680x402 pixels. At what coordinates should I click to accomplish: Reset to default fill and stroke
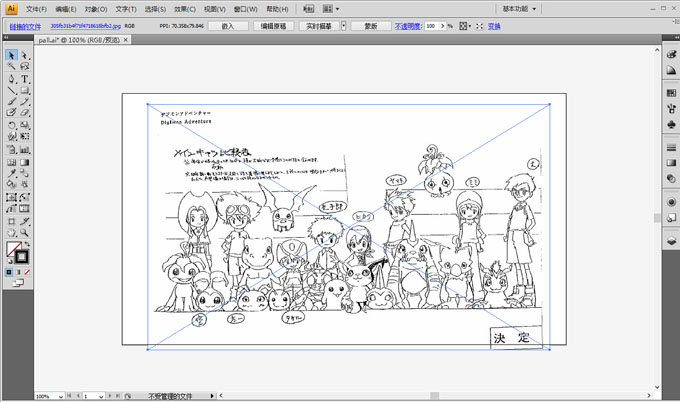pyautogui.click(x=10, y=261)
